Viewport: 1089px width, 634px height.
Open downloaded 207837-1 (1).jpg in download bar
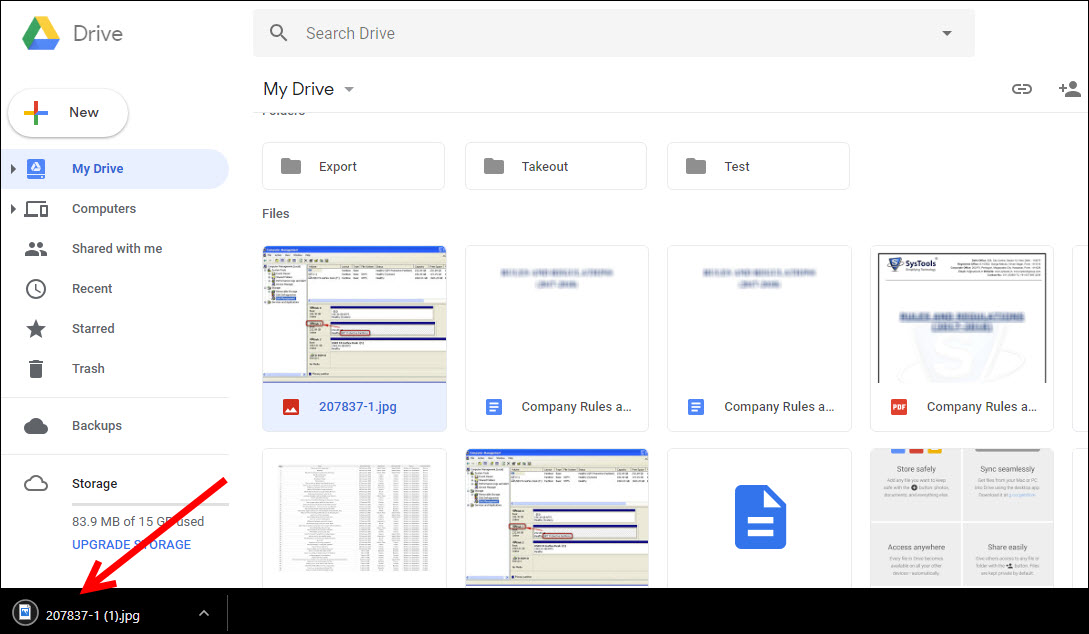pyautogui.click(x=92, y=615)
